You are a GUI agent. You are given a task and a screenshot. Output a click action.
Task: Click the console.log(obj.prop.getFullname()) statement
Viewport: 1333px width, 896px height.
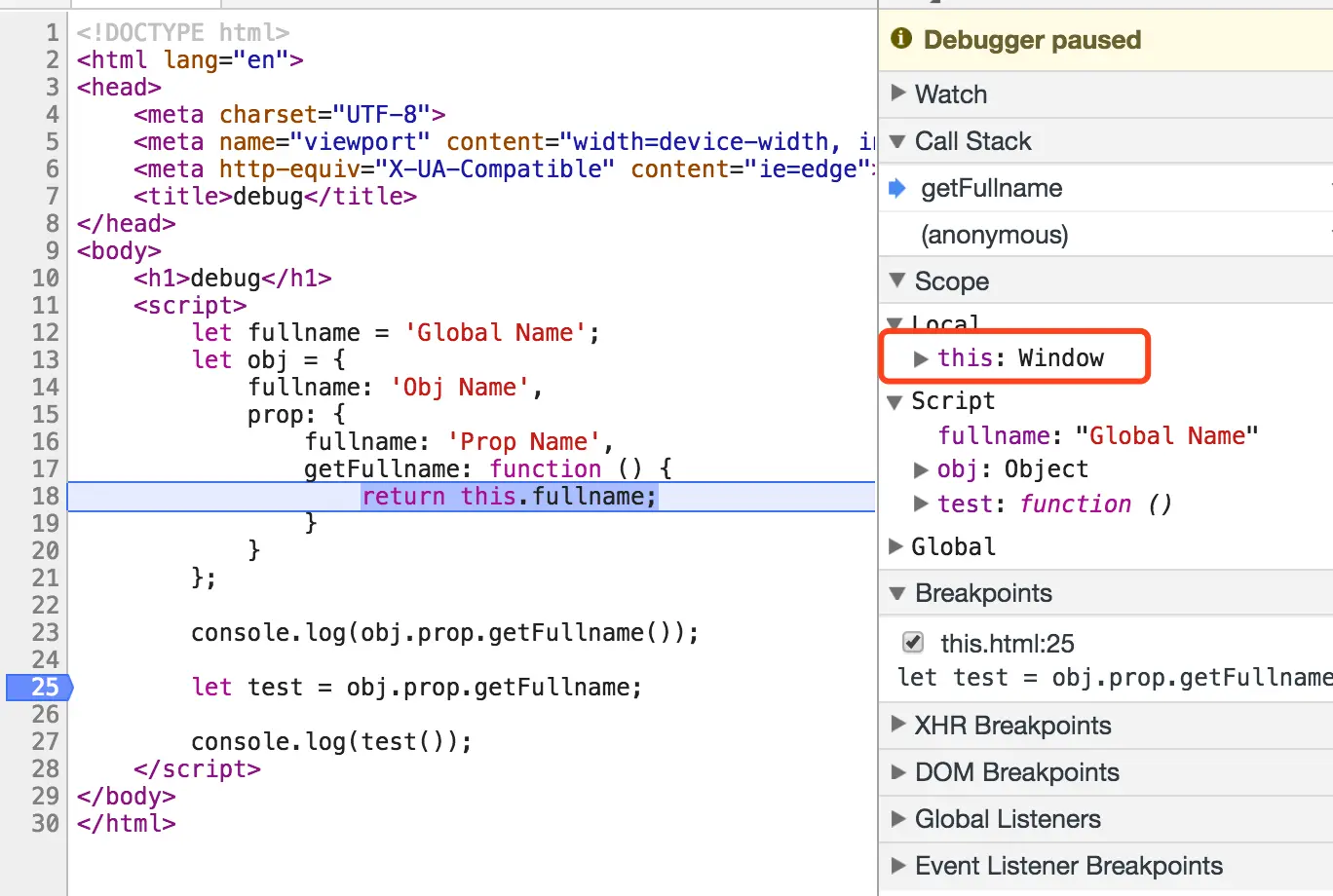coord(445,632)
